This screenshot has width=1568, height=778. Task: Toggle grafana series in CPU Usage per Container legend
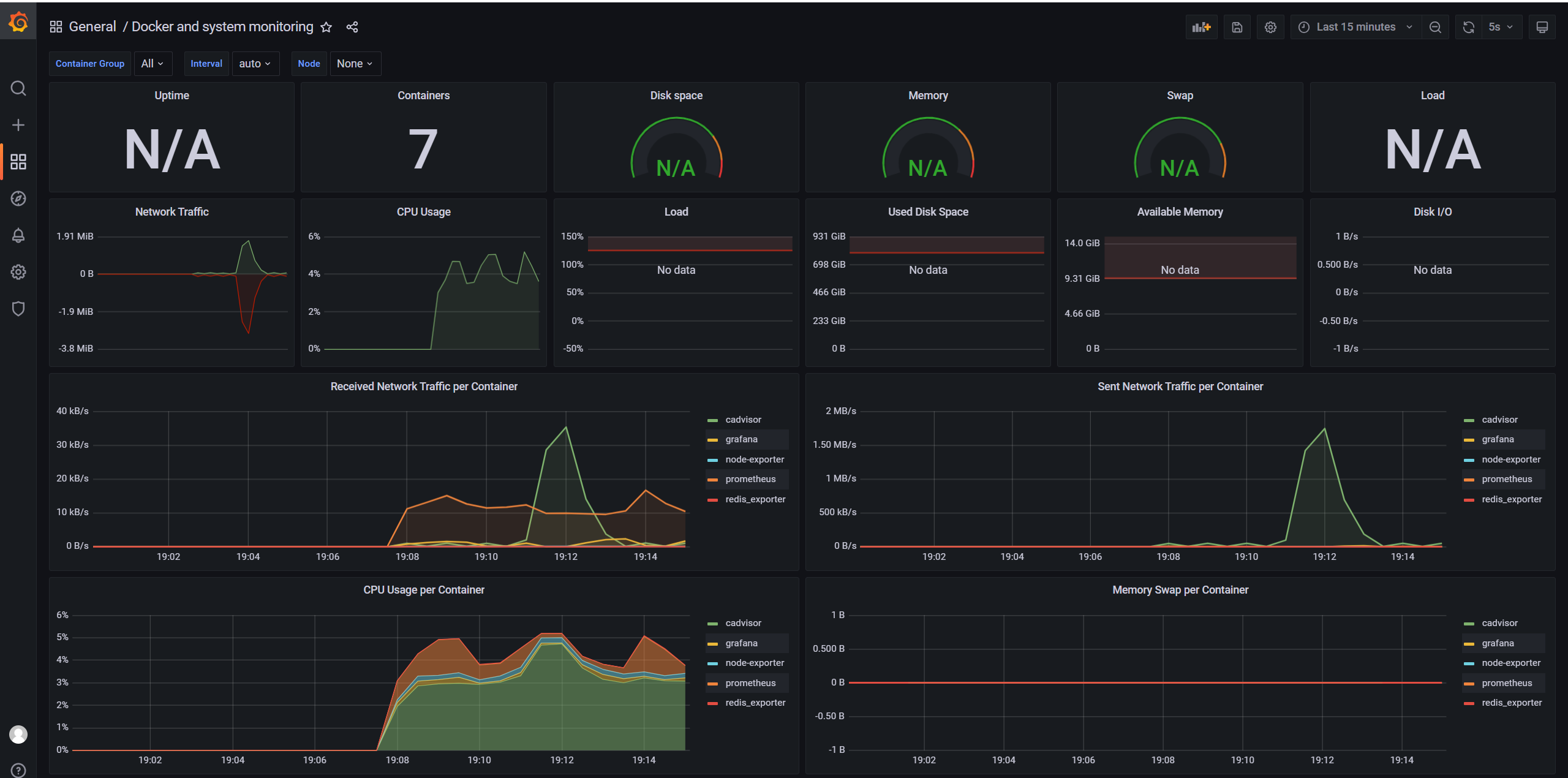click(741, 643)
